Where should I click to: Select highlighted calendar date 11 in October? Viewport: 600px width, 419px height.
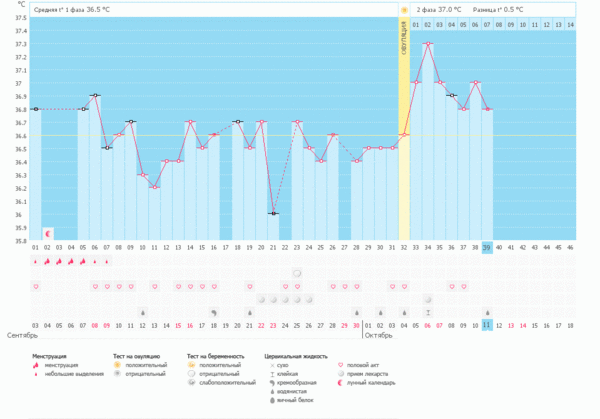click(487, 325)
